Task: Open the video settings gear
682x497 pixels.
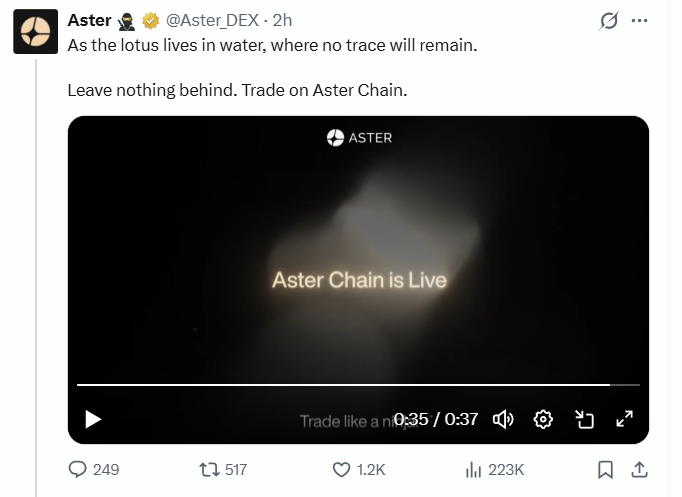Action: [x=543, y=419]
